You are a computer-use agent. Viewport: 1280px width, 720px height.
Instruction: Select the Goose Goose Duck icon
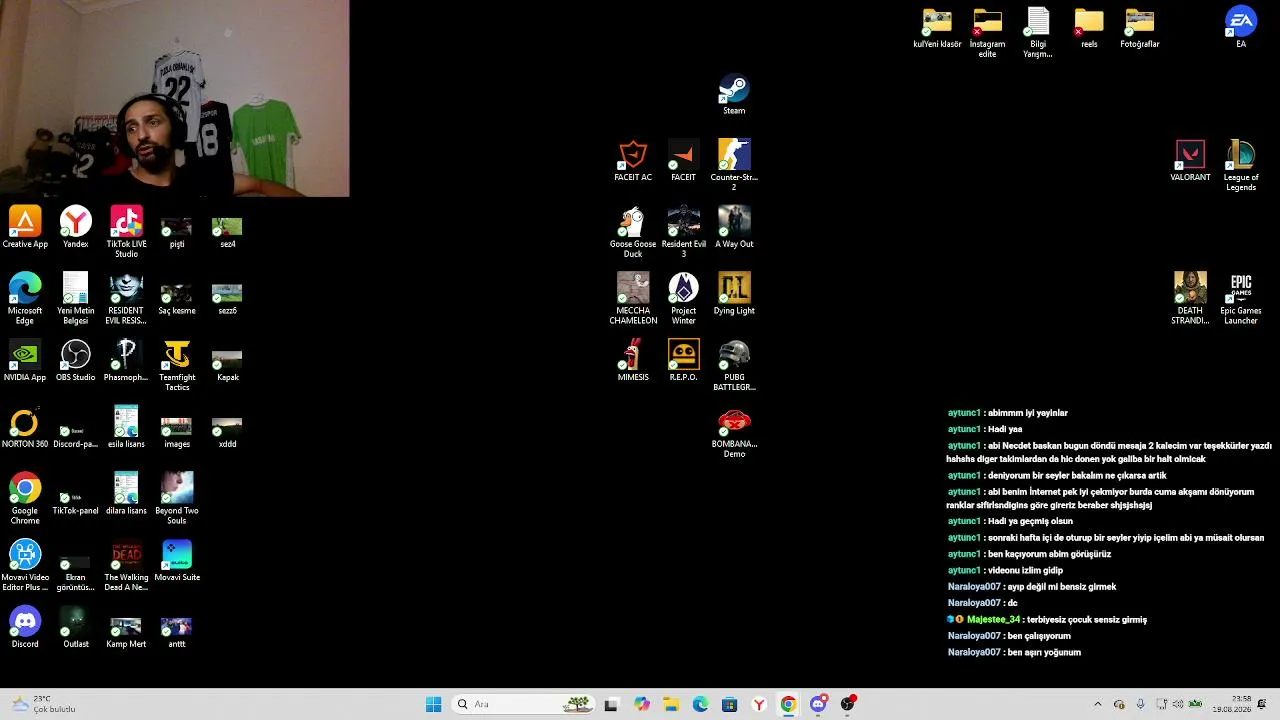(633, 232)
